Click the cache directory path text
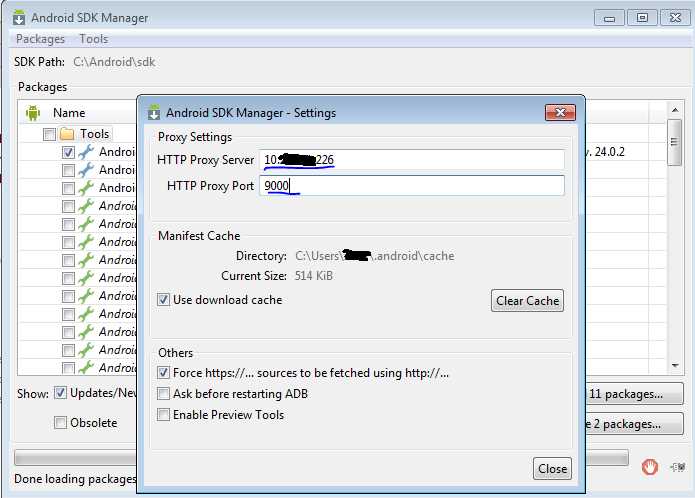 [375, 256]
